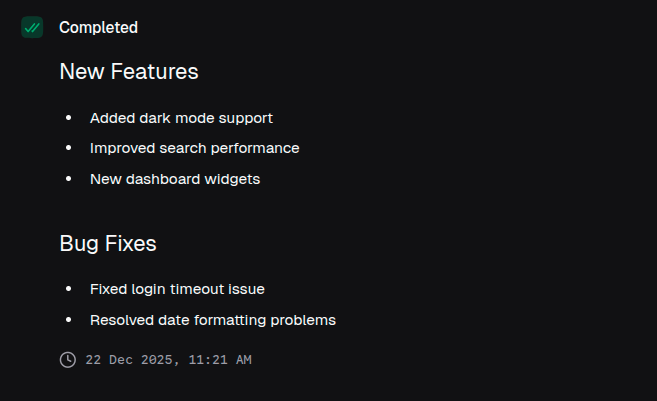Select "Improved search performance" list item
Viewport: 657px width, 401px height.
(194, 148)
